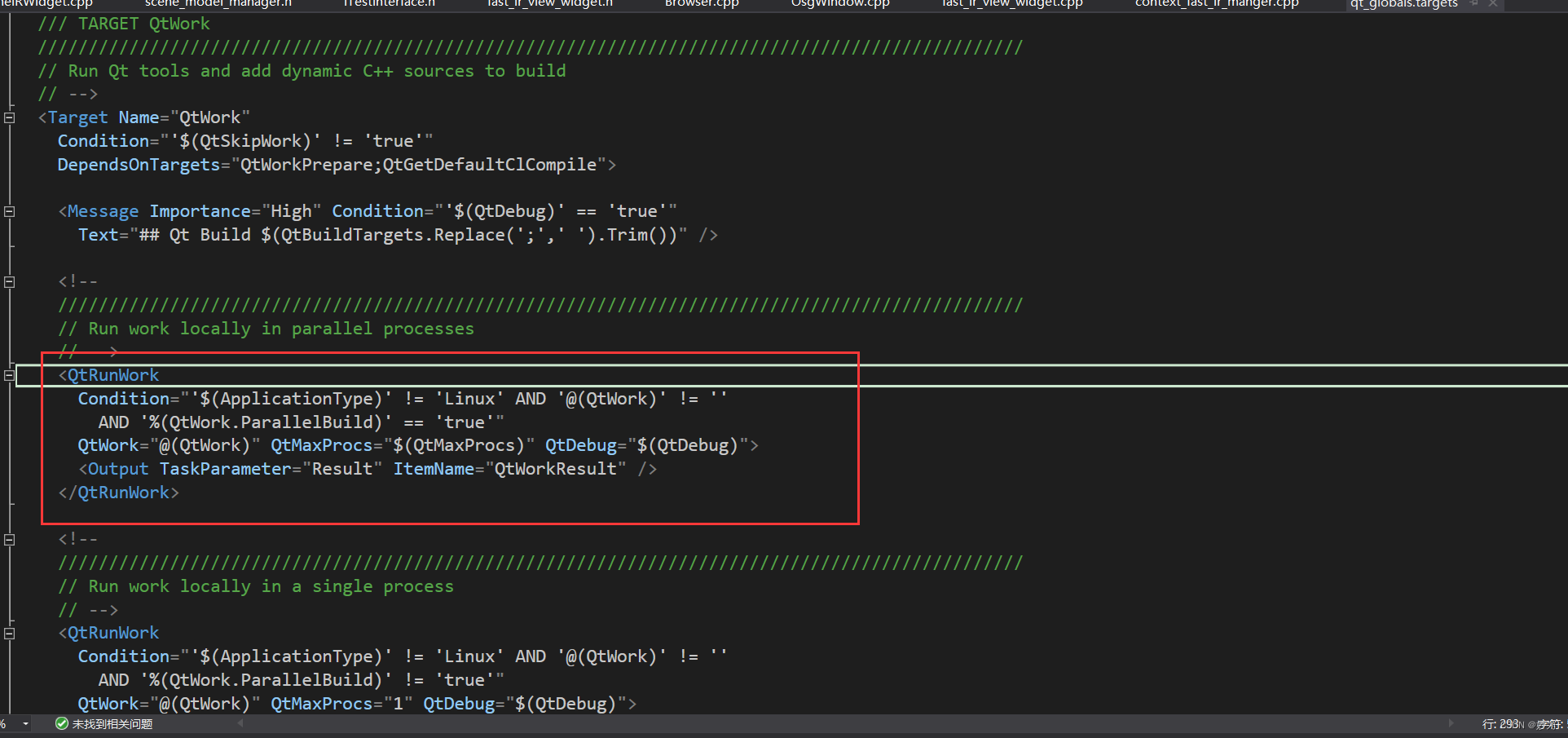Click 'Run work locally in a single process' comment
Screen dimensions: 1568x738
pos(256,586)
